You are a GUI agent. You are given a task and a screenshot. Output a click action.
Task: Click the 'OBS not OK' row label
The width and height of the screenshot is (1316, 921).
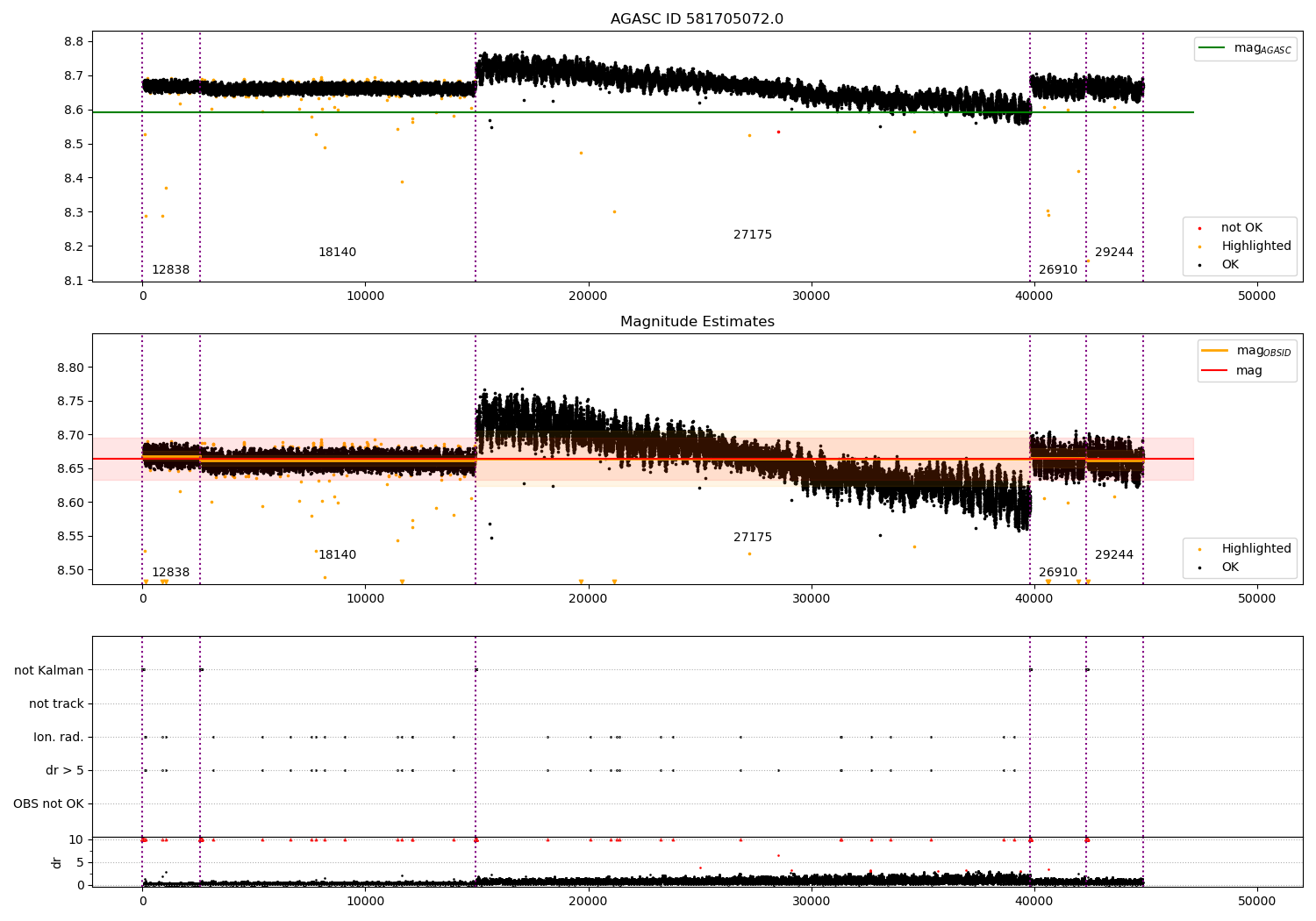(x=48, y=804)
